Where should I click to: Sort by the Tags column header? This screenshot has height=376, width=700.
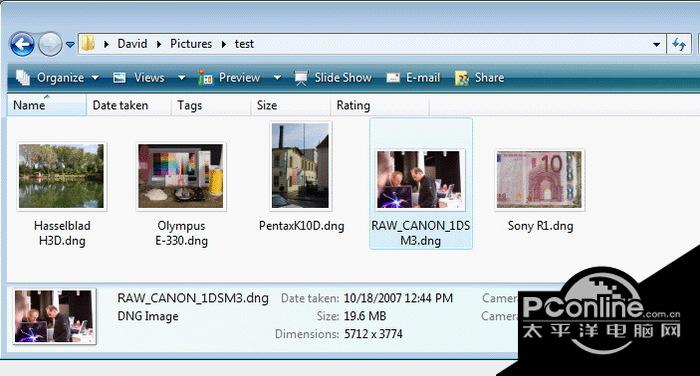coord(211,105)
